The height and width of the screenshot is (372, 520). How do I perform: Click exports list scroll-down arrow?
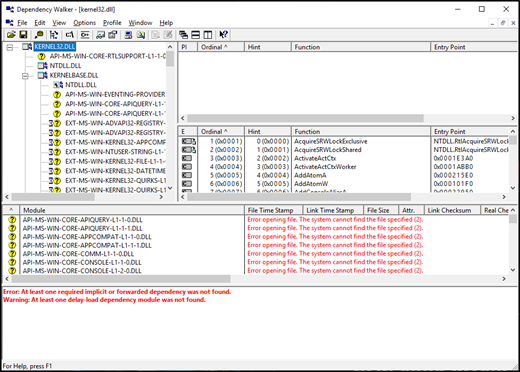513,188
